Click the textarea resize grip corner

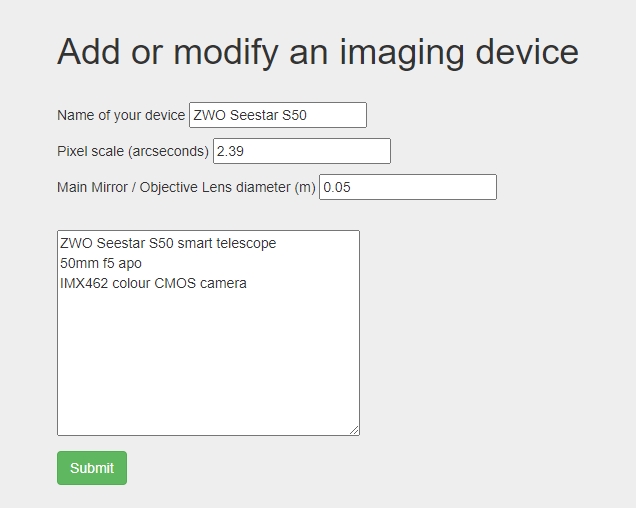point(354,430)
